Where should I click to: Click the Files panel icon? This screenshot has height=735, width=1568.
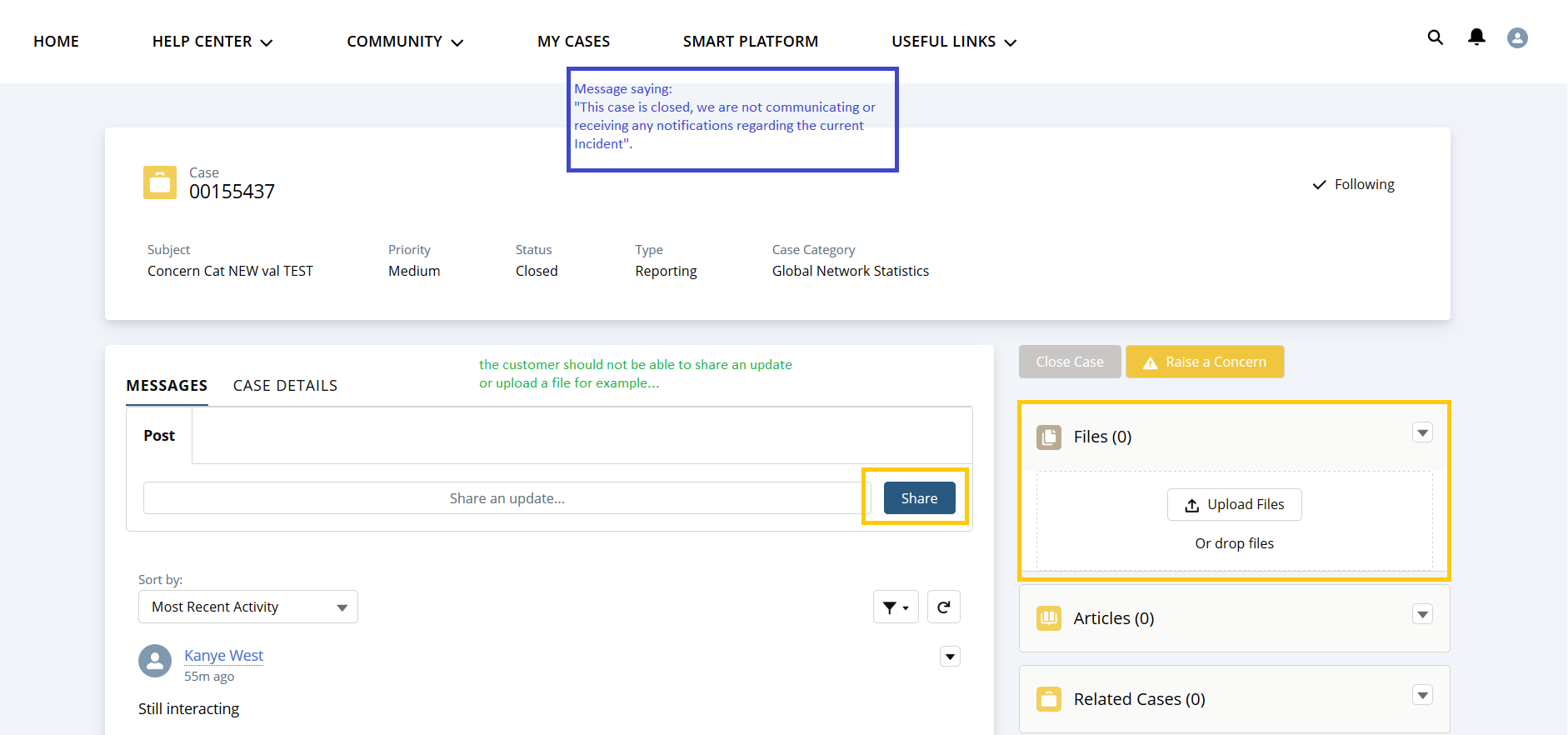pyautogui.click(x=1049, y=437)
